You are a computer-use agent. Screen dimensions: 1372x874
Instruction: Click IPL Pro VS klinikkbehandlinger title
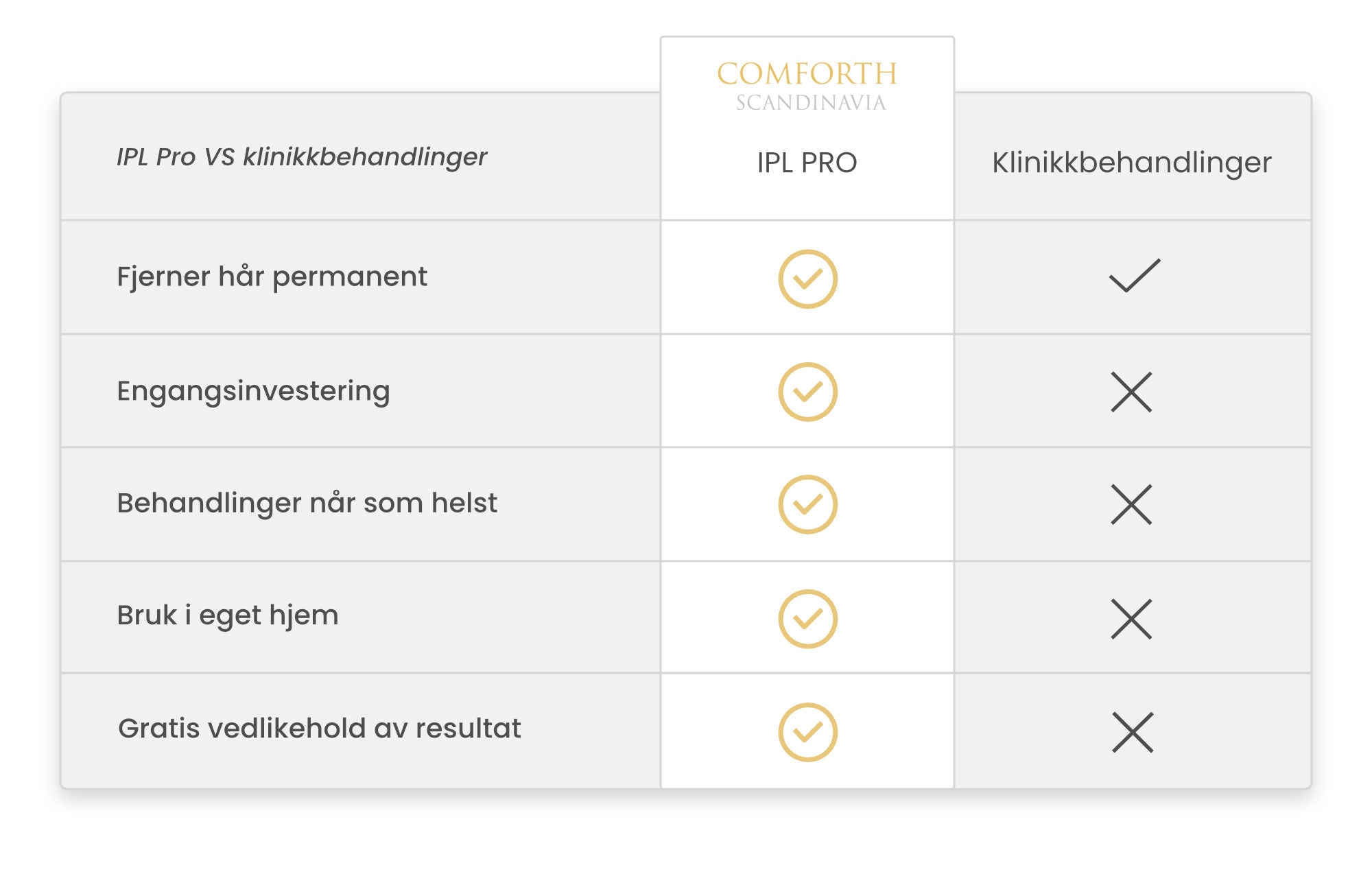point(301,157)
